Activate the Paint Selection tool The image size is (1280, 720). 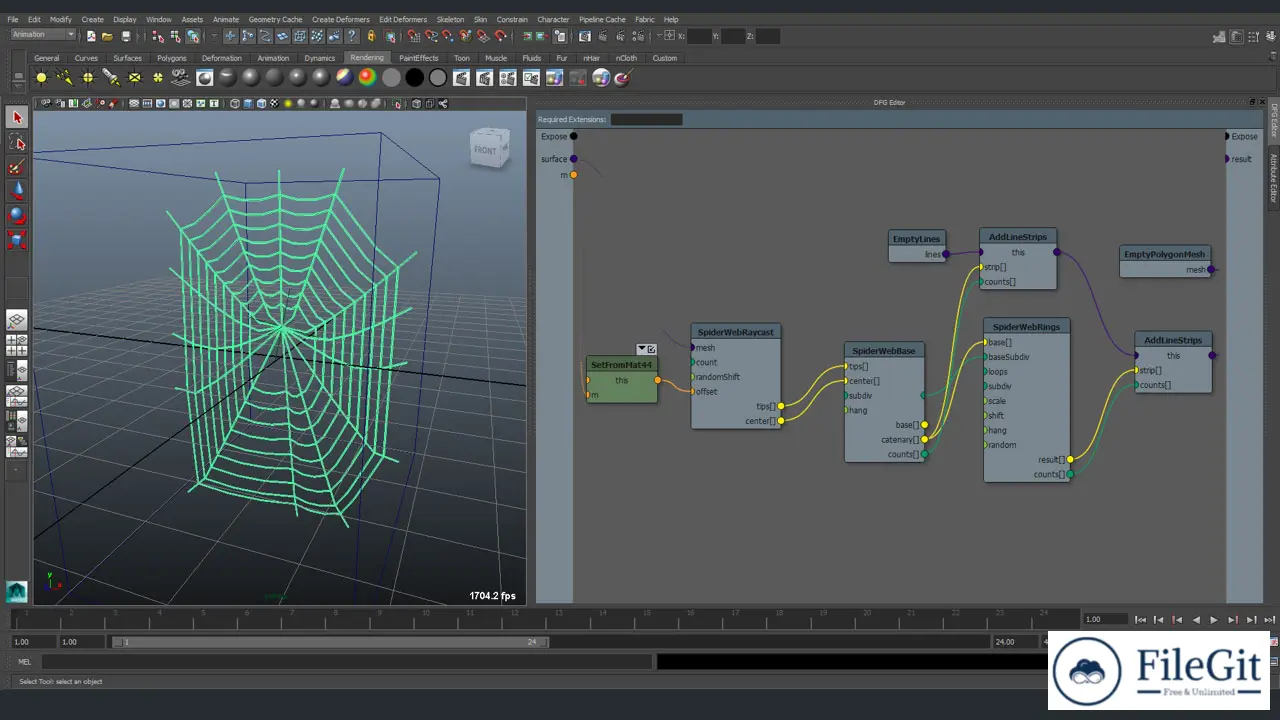click(x=17, y=167)
